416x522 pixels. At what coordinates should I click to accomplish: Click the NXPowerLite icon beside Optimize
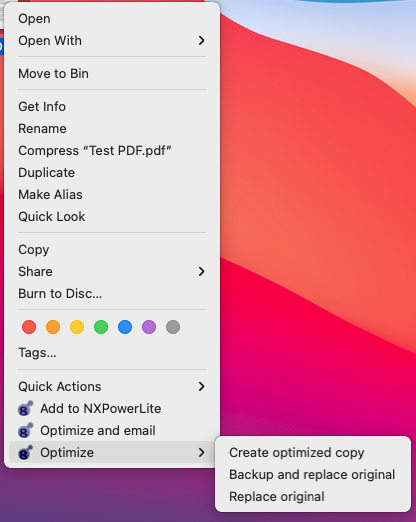(x=26, y=452)
